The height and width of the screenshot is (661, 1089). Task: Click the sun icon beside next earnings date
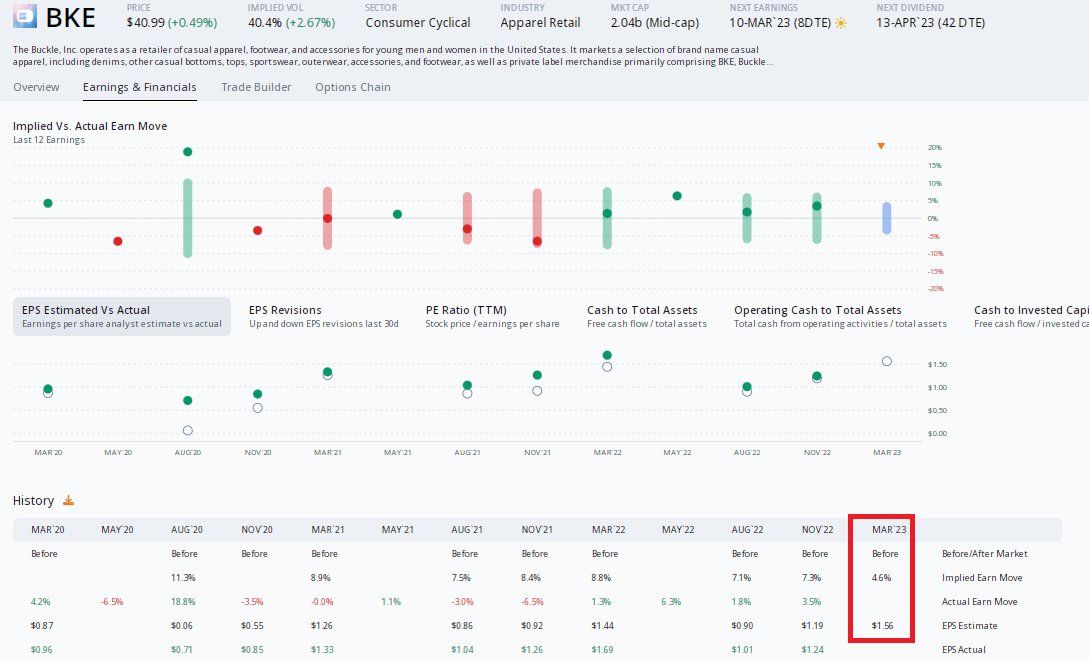point(841,23)
